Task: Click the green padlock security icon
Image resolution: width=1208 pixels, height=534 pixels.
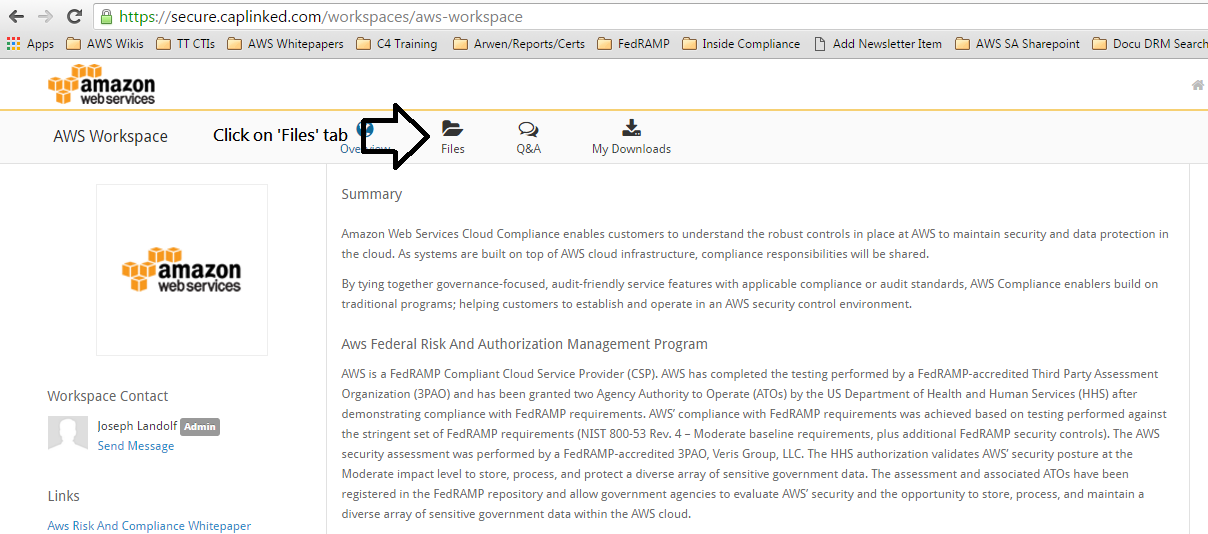Action: [106, 17]
